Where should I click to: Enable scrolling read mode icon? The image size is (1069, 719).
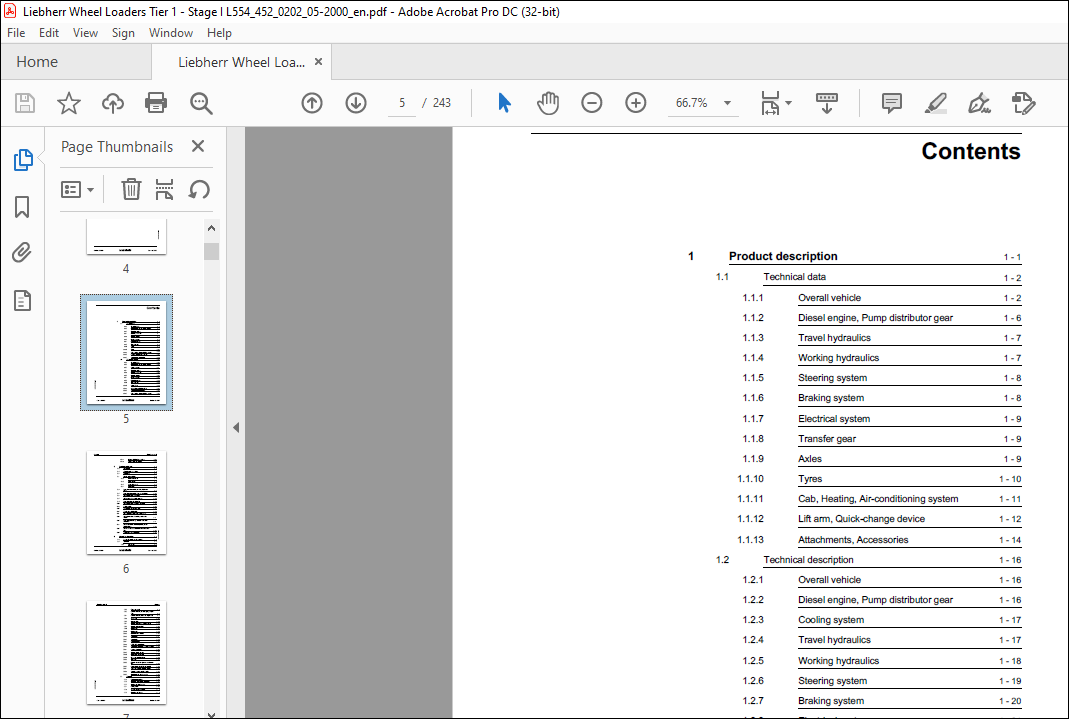point(826,103)
